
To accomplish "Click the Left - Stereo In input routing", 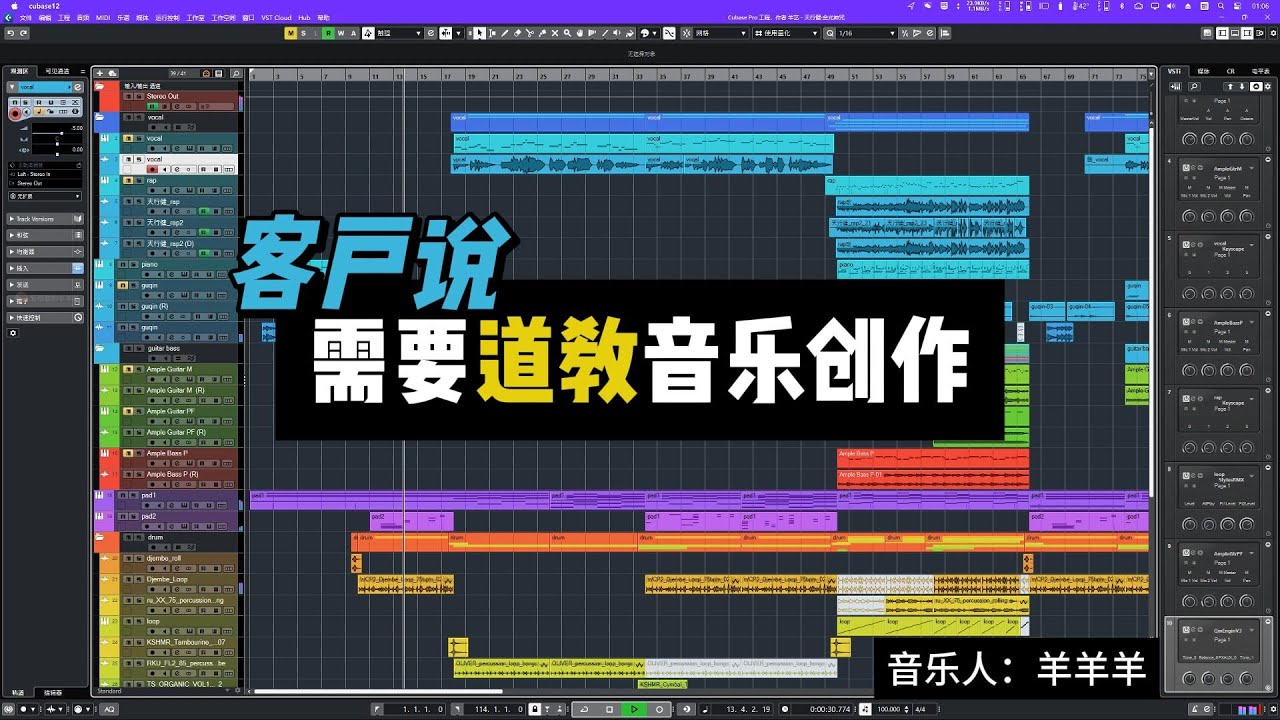I will (x=45, y=174).
